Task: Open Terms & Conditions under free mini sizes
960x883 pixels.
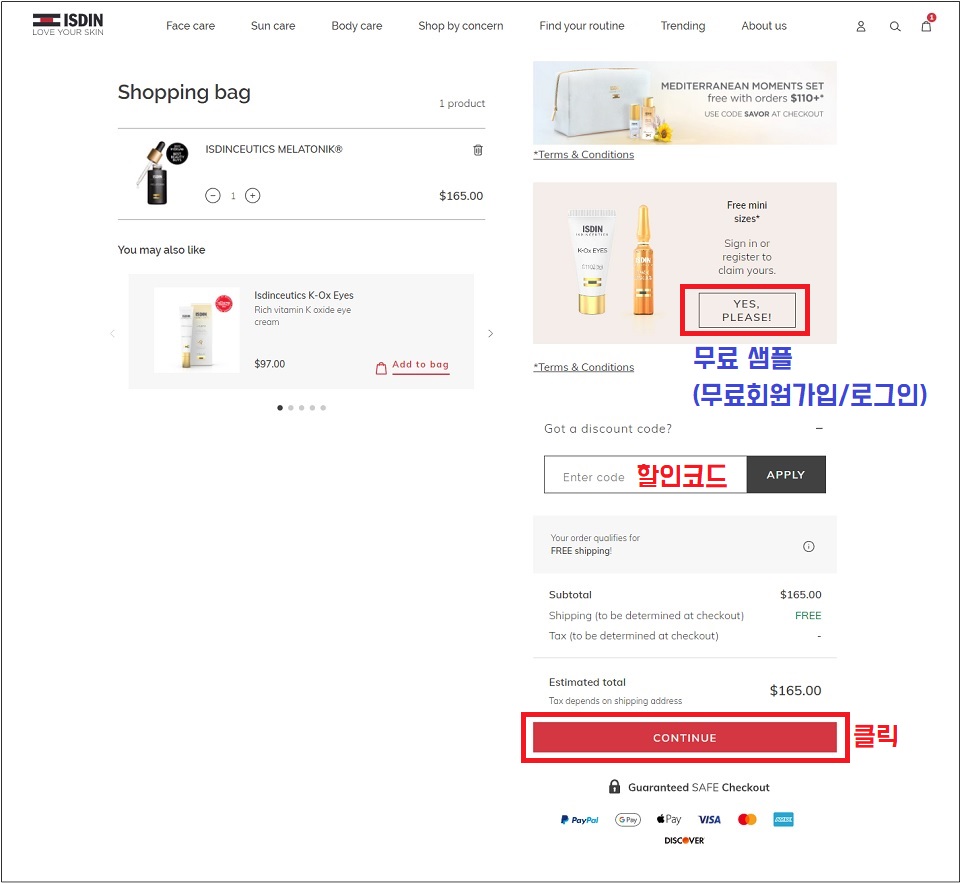Action: click(x=583, y=367)
